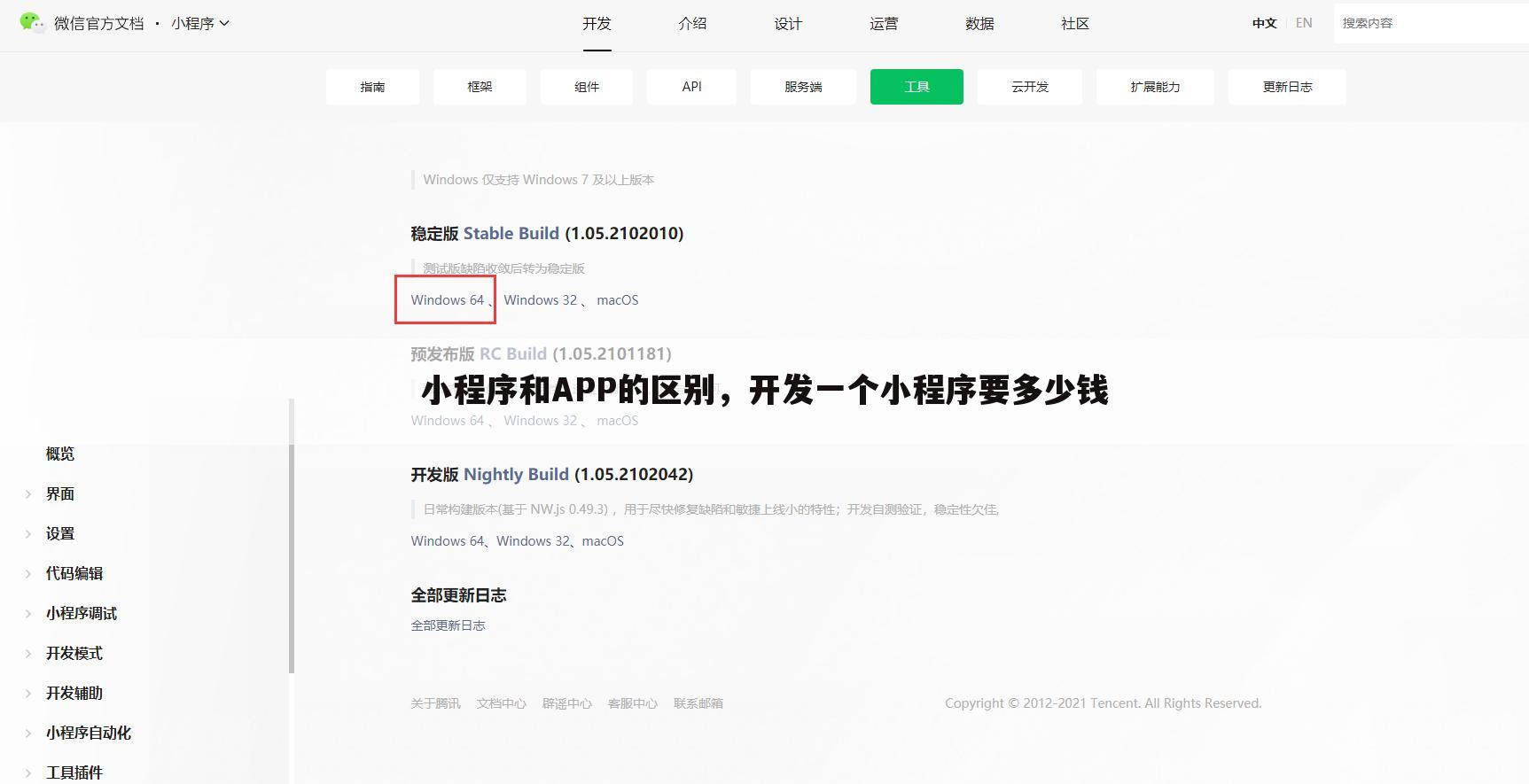
Task: Open the API sub-navigation button
Action: click(x=691, y=87)
